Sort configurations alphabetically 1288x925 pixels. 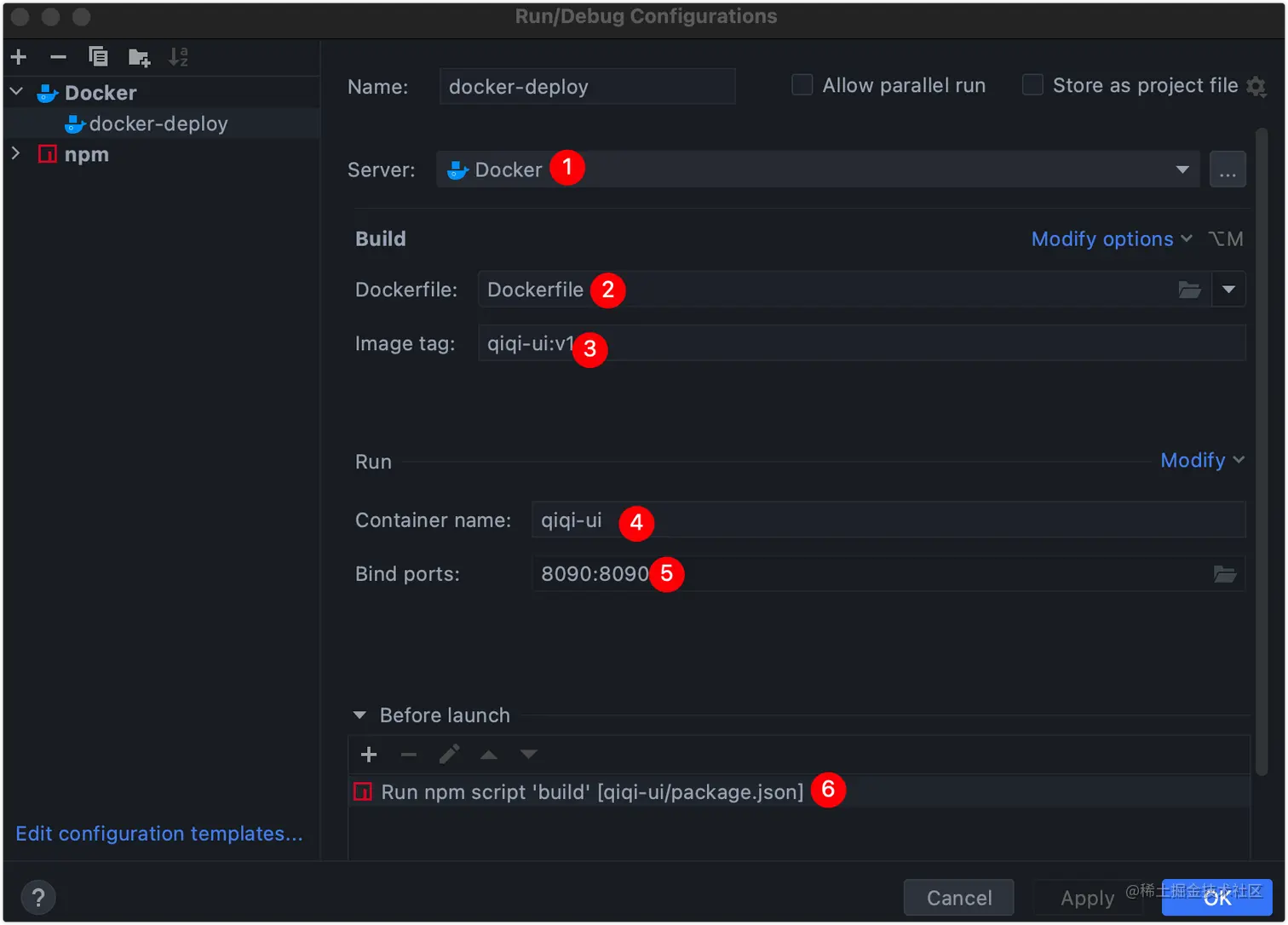pyautogui.click(x=178, y=57)
